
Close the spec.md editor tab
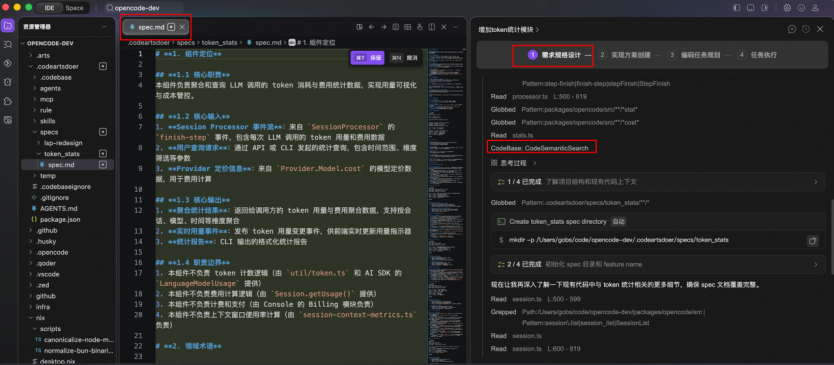(182, 27)
